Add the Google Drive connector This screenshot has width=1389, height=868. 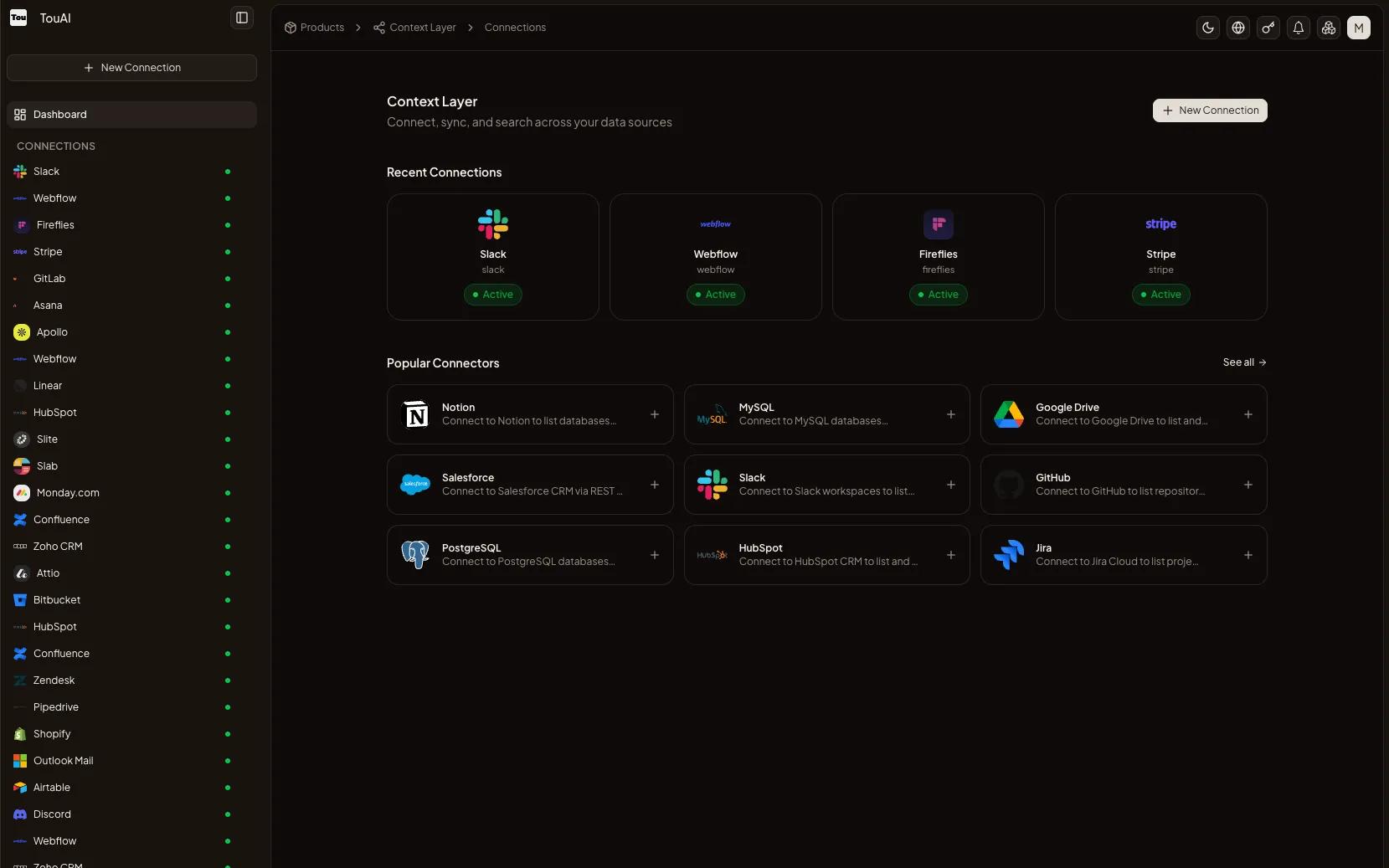(x=1248, y=414)
